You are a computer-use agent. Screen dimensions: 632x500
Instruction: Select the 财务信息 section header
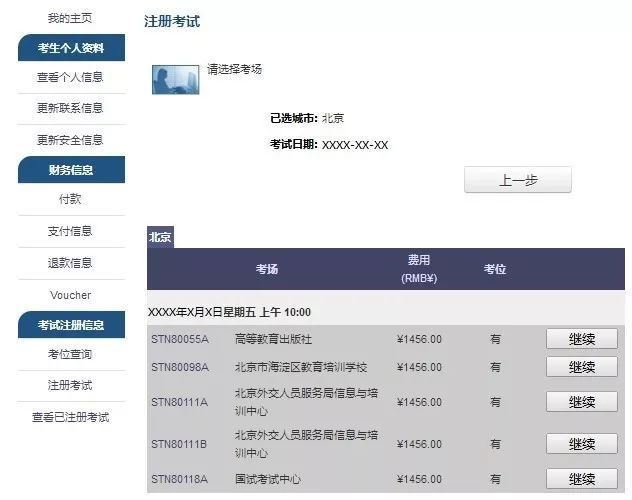tap(71, 170)
